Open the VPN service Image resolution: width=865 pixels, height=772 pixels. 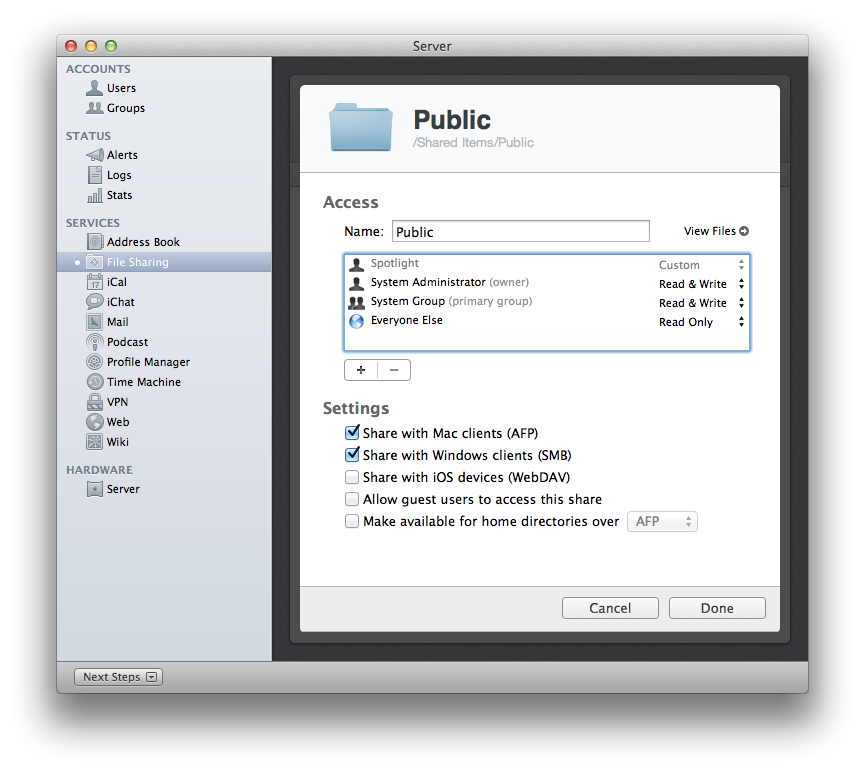click(x=164, y=402)
